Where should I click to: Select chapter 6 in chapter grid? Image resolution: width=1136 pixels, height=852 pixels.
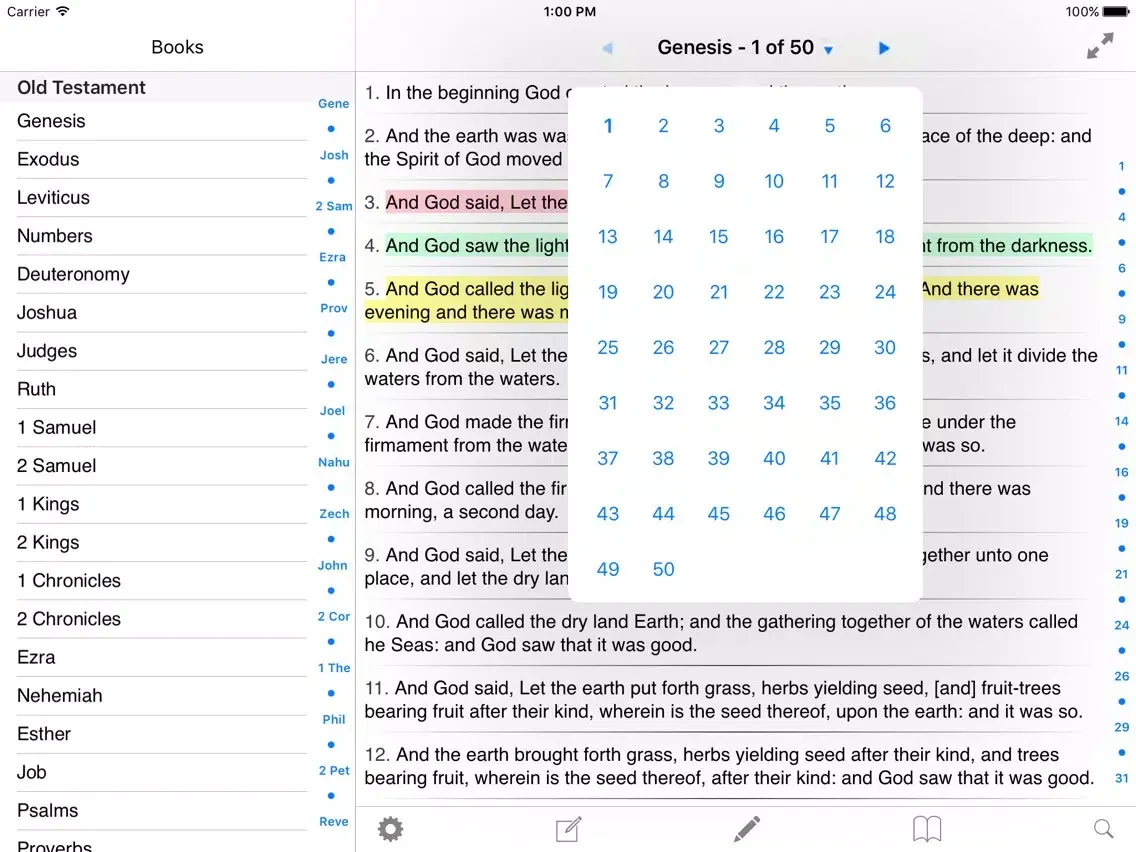coord(885,126)
